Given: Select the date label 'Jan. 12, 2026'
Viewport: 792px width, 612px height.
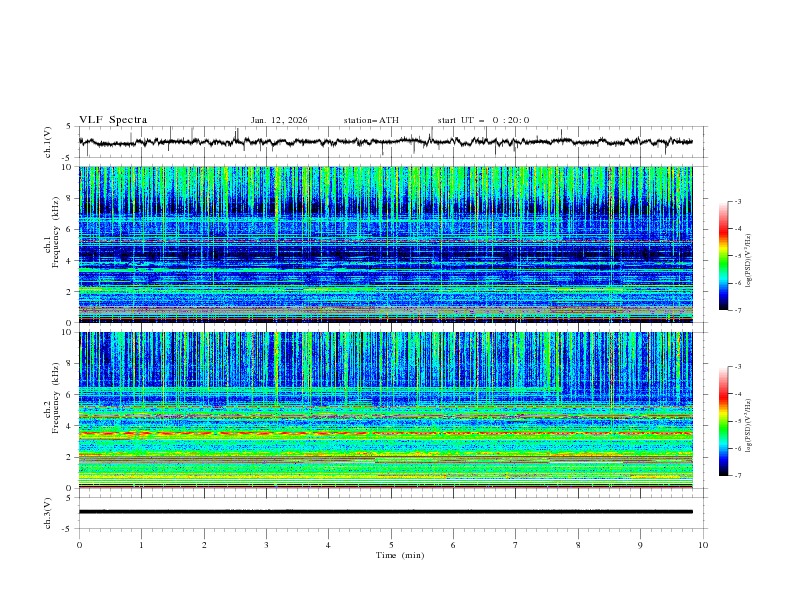Looking at the screenshot, I should tap(279, 120).
